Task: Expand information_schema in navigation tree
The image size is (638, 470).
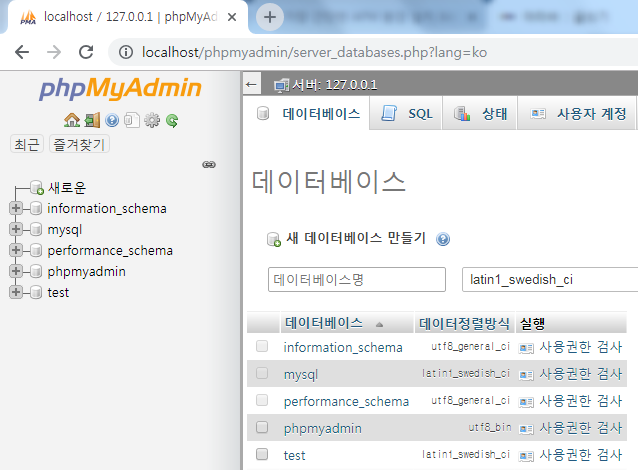Action: click(x=16, y=208)
